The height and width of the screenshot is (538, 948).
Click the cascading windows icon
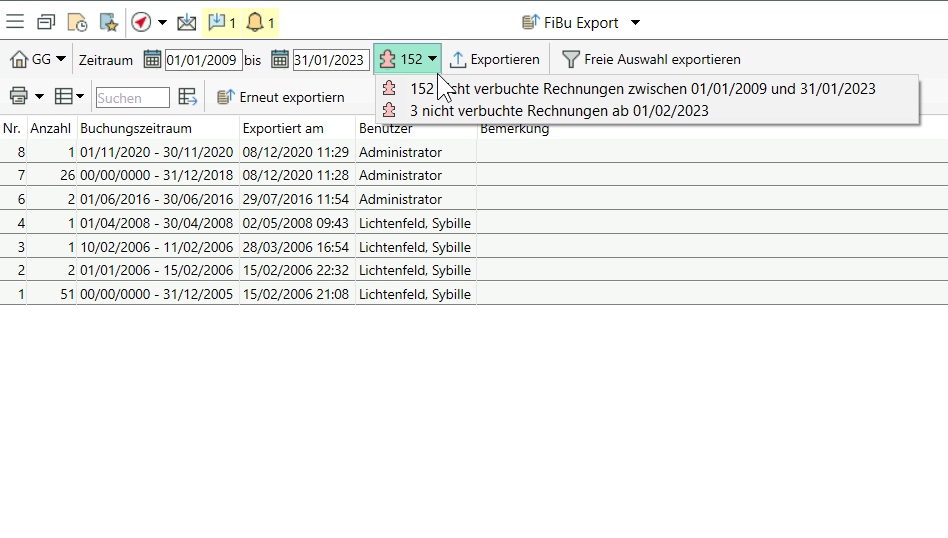pyautogui.click(x=46, y=22)
